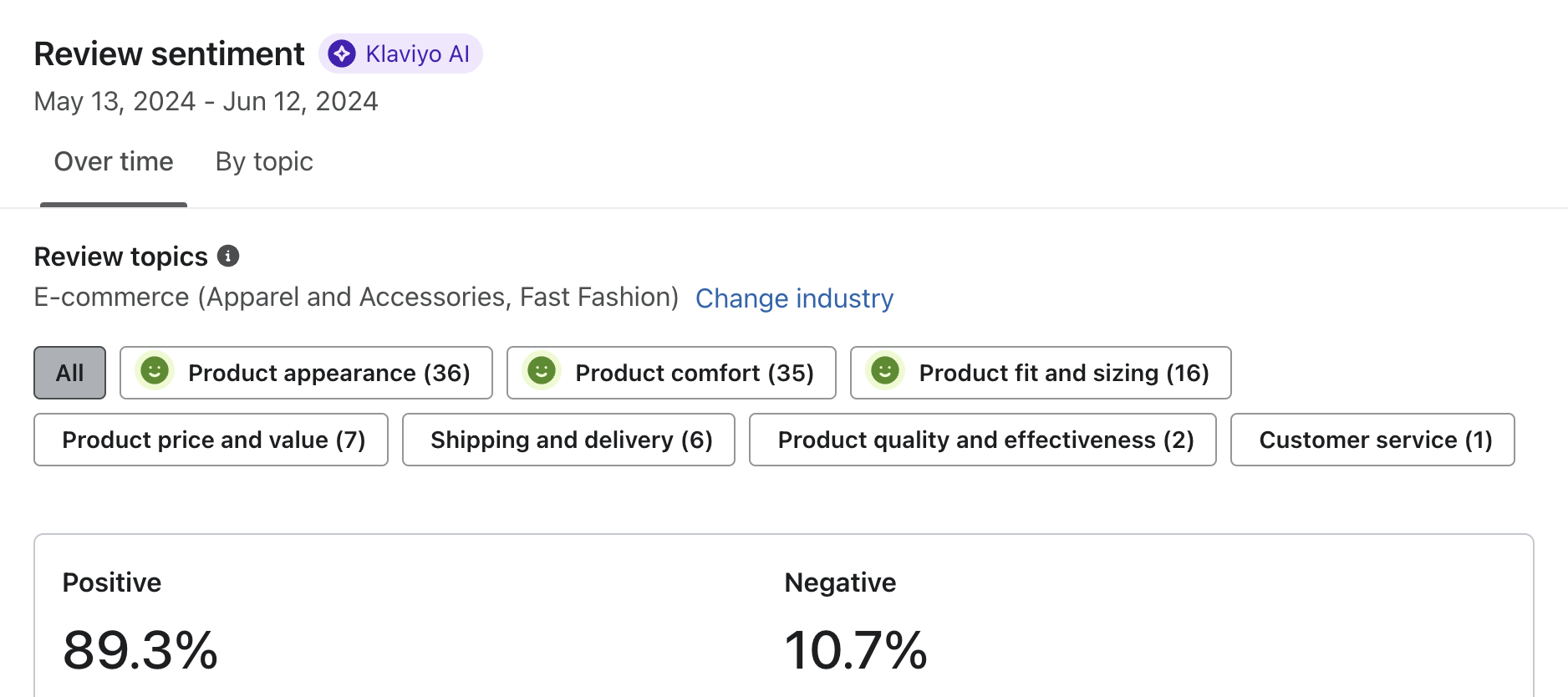
Task: Click the smiley icon on Product comfort
Action: [x=541, y=372]
